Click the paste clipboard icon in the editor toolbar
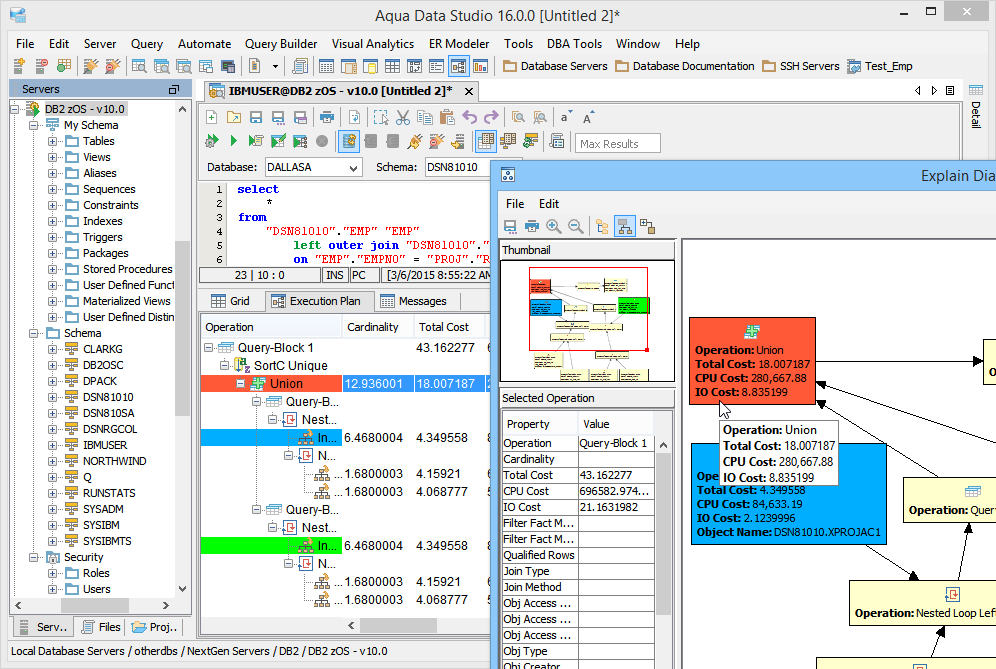 pyautogui.click(x=447, y=118)
